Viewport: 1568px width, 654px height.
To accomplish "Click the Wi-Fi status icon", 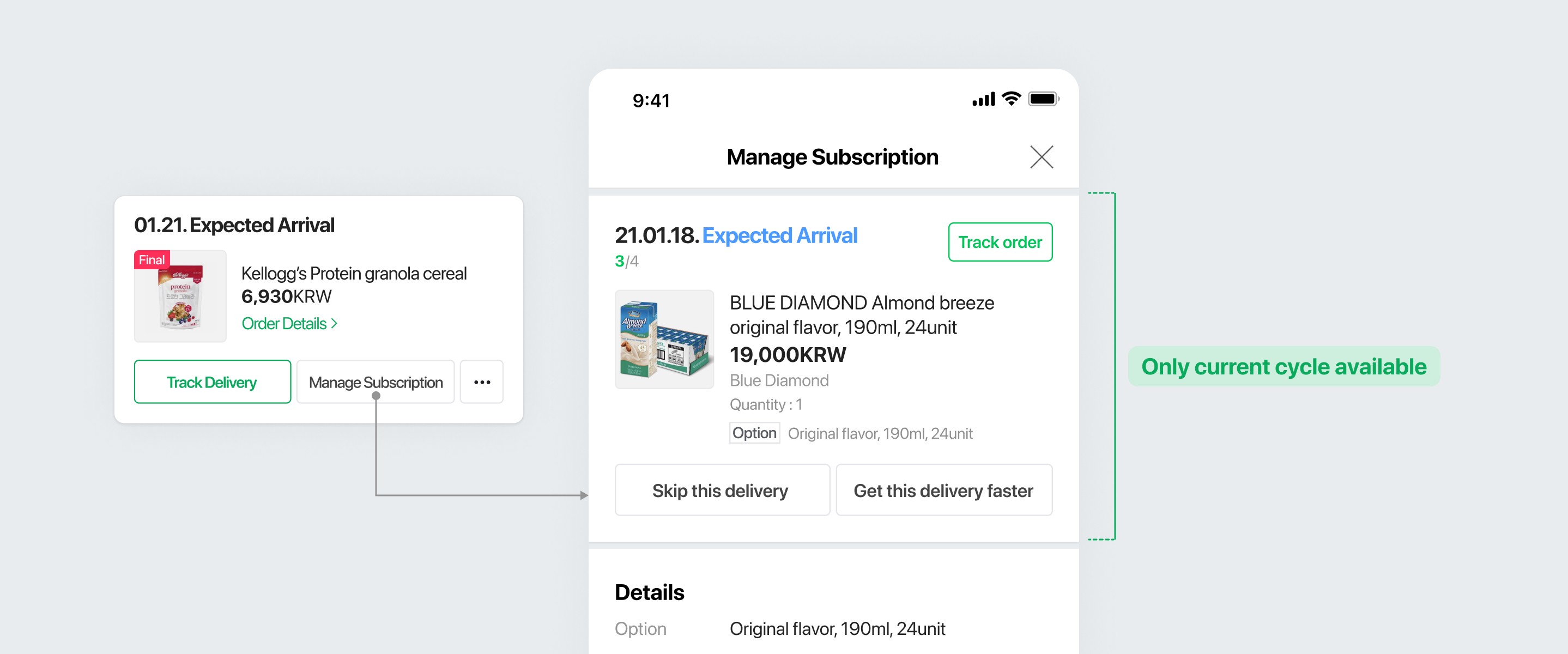I will pyautogui.click(x=1011, y=99).
